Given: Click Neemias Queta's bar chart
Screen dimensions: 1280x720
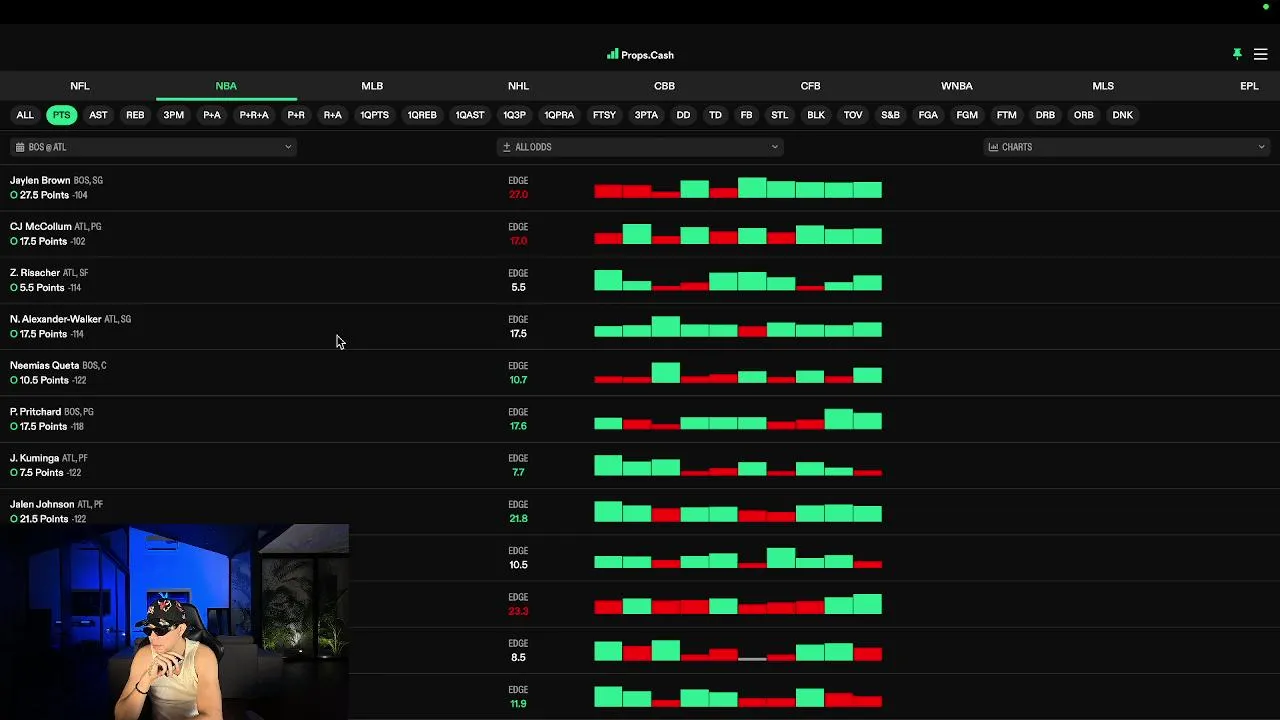Looking at the screenshot, I should coord(738,372).
